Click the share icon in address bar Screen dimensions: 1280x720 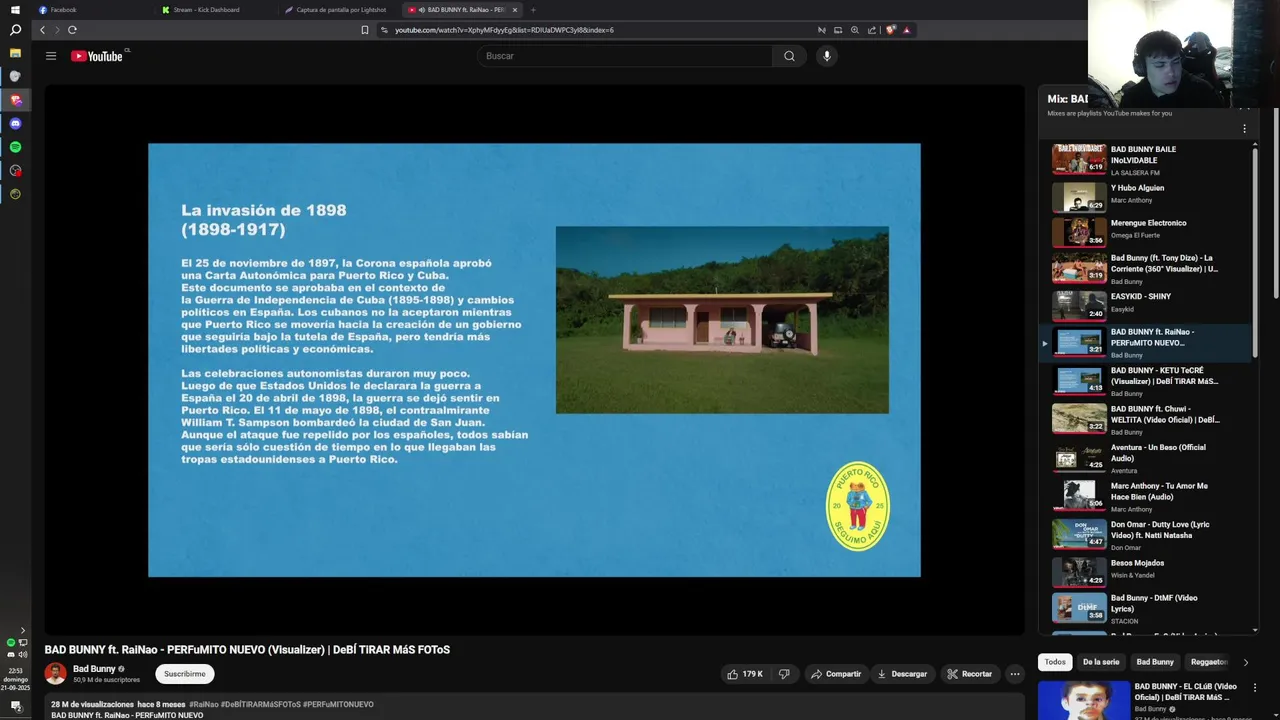point(872,30)
